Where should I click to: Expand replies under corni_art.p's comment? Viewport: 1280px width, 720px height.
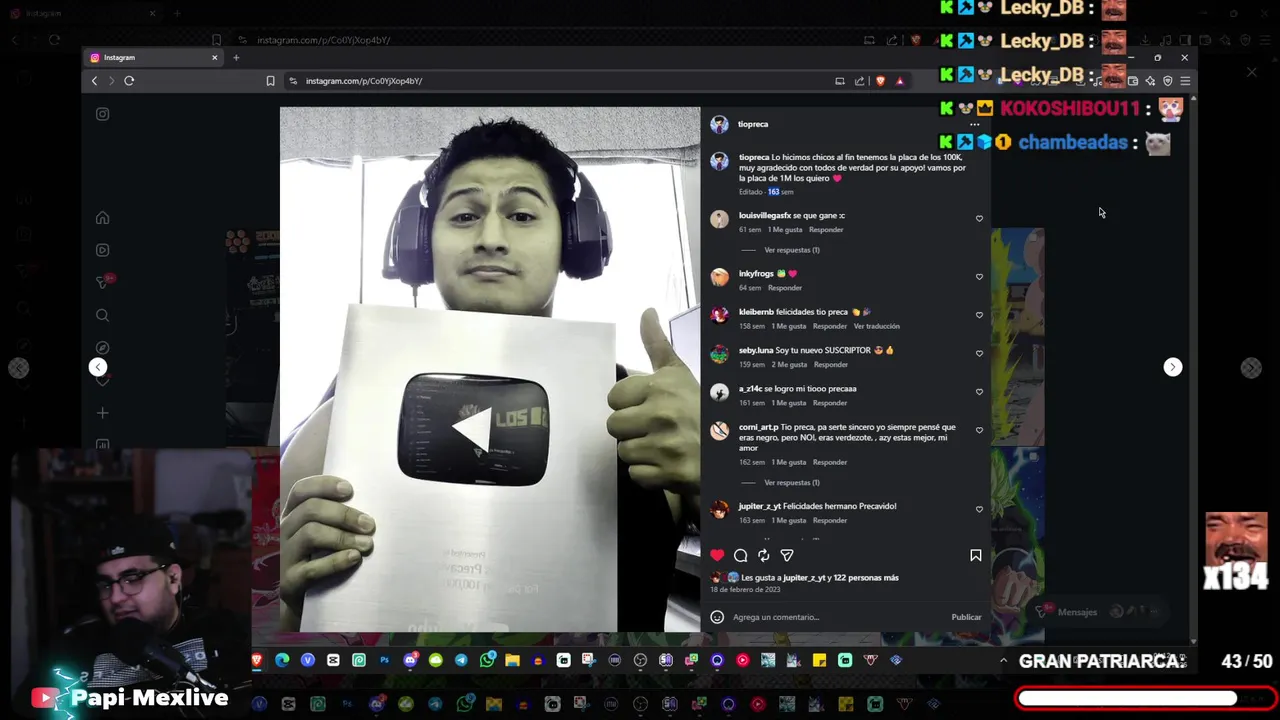coord(791,482)
